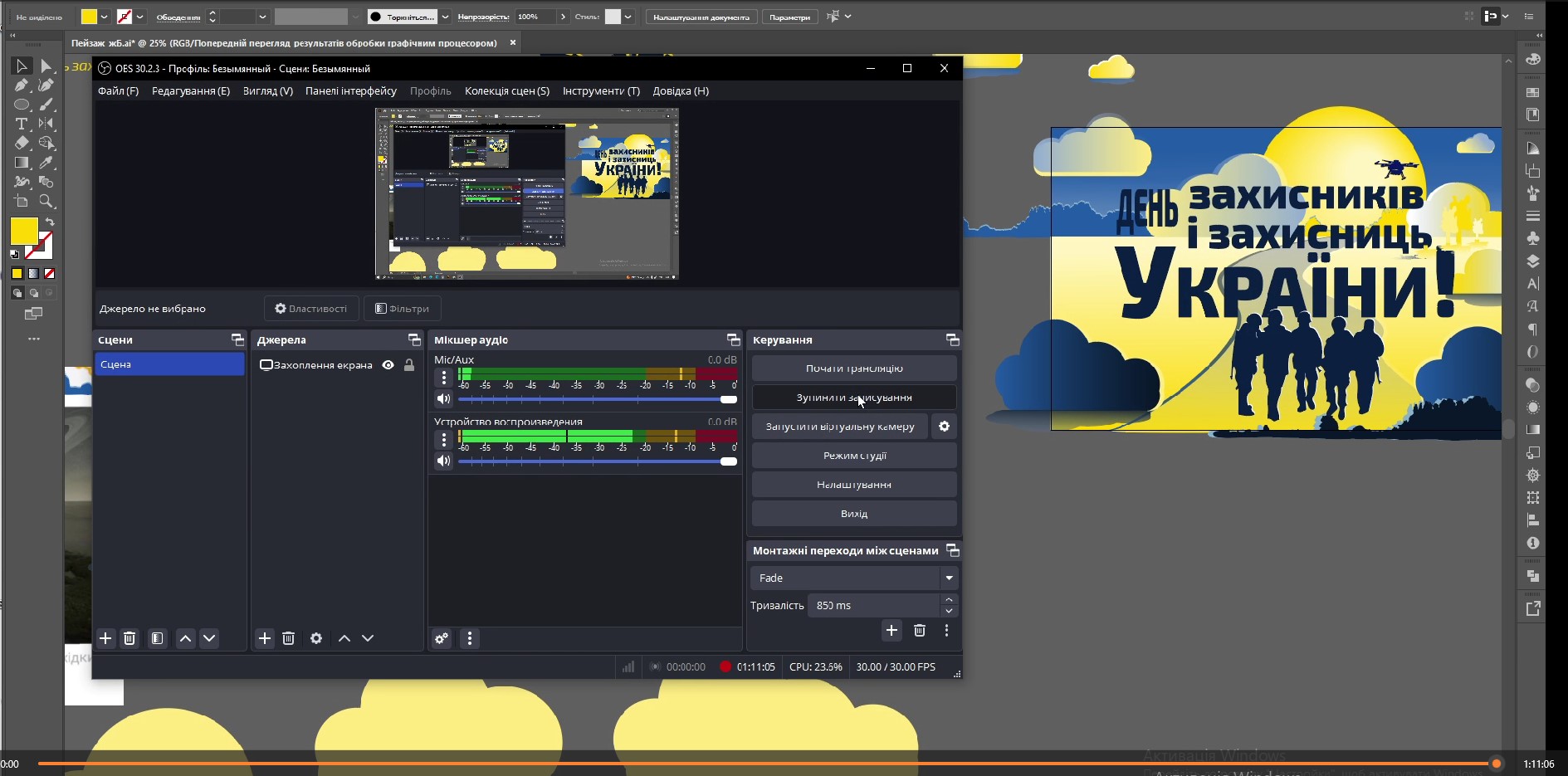1568x776 pixels.
Task: Open Mic/Aux three-dot options menu
Action: (x=444, y=378)
